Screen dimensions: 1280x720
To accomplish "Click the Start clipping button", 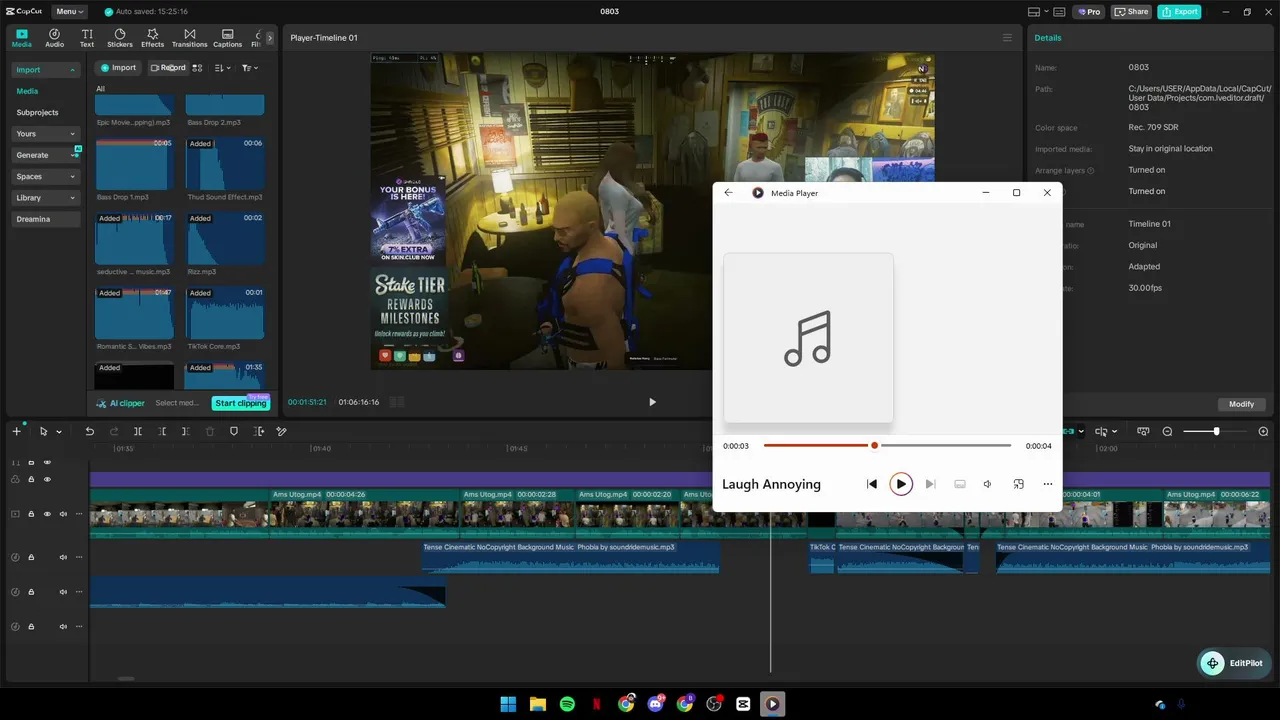I will (x=241, y=403).
